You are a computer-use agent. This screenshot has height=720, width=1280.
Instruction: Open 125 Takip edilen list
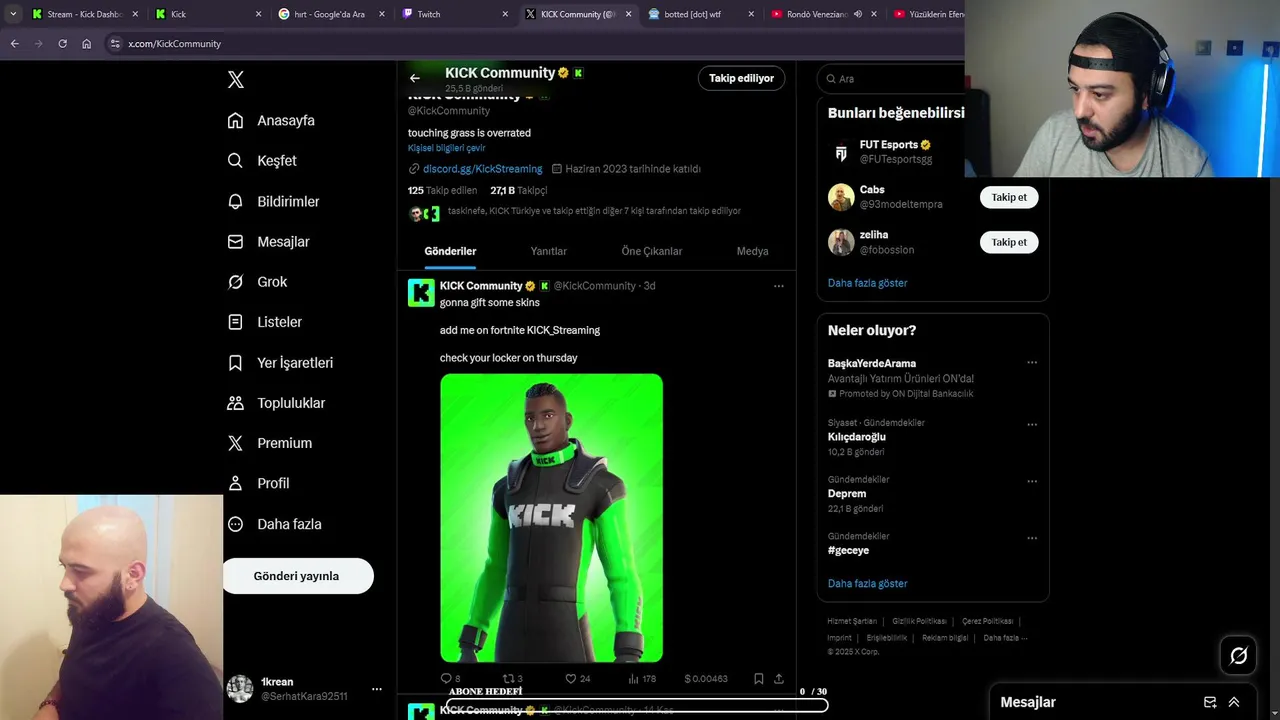(442, 190)
